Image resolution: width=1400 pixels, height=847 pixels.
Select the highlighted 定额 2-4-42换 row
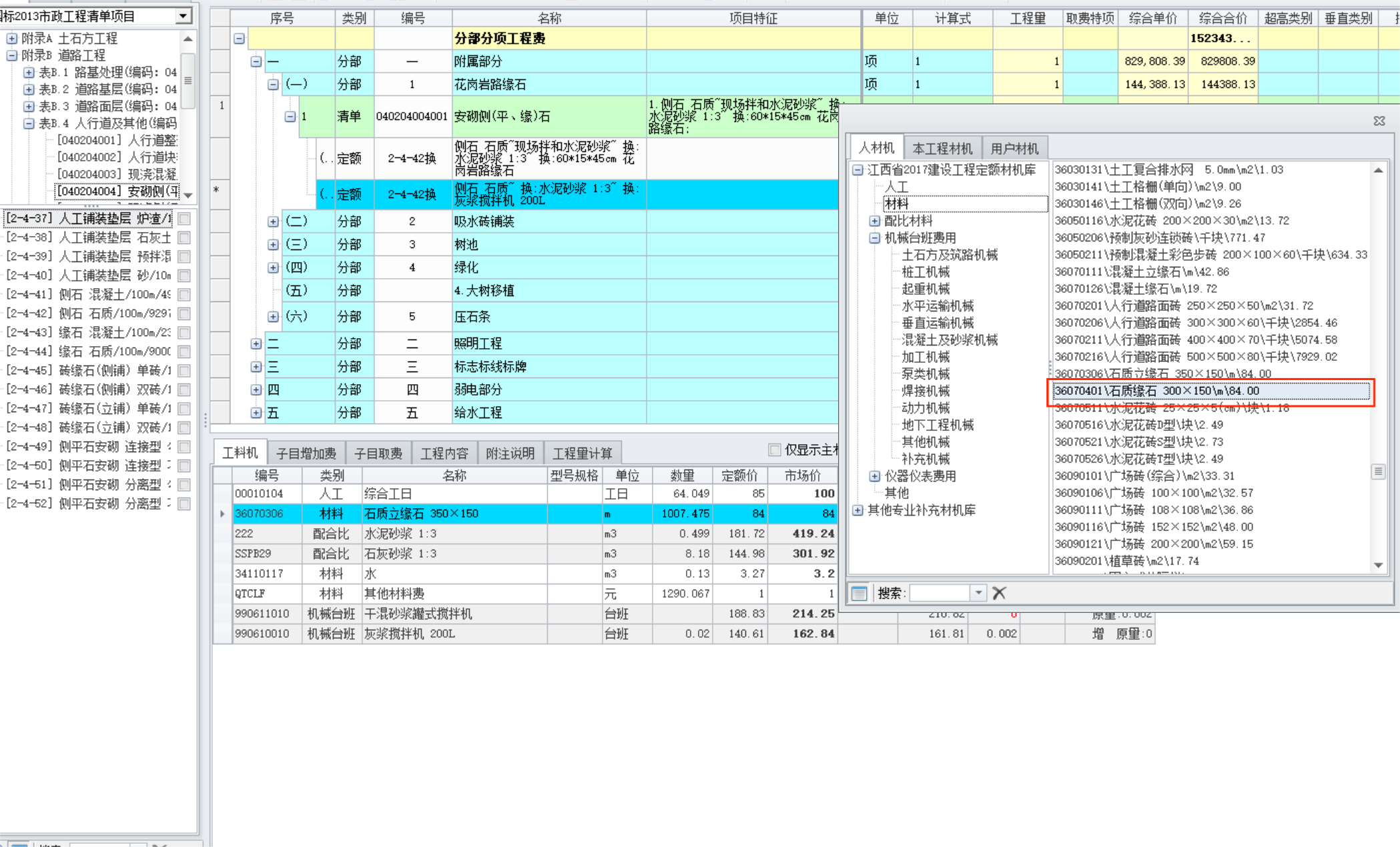(x=577, y=194)
